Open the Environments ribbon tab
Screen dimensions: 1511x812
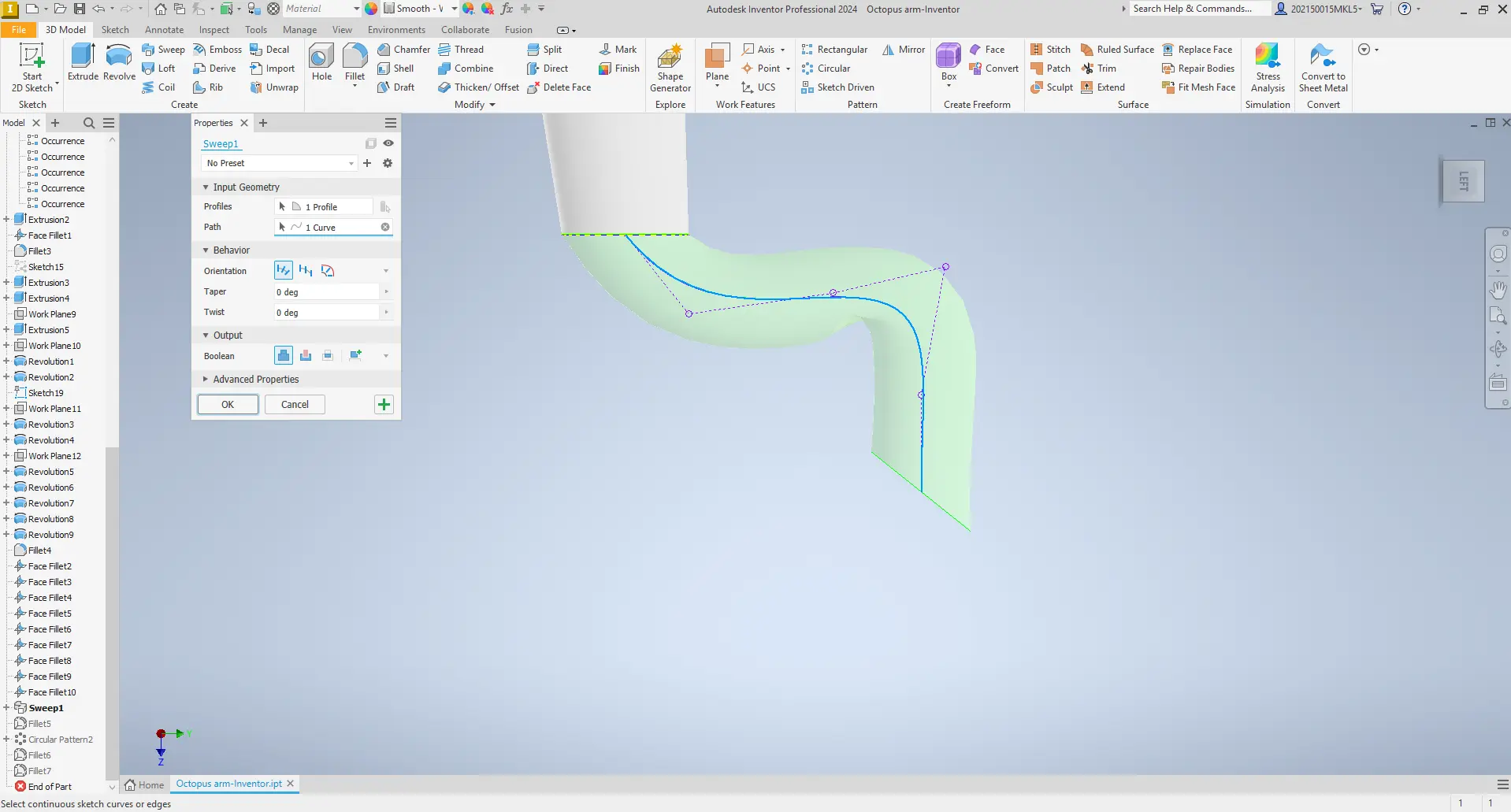click(x=395, y=29)
